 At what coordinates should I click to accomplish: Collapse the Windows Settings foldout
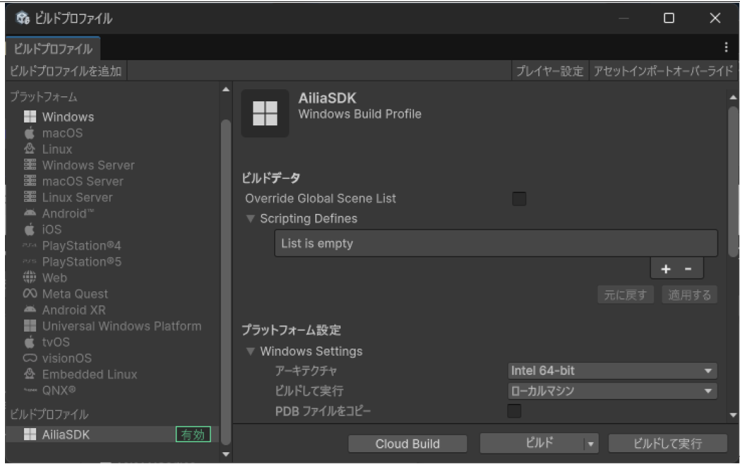pyautogui.click(x=250, y=351)
